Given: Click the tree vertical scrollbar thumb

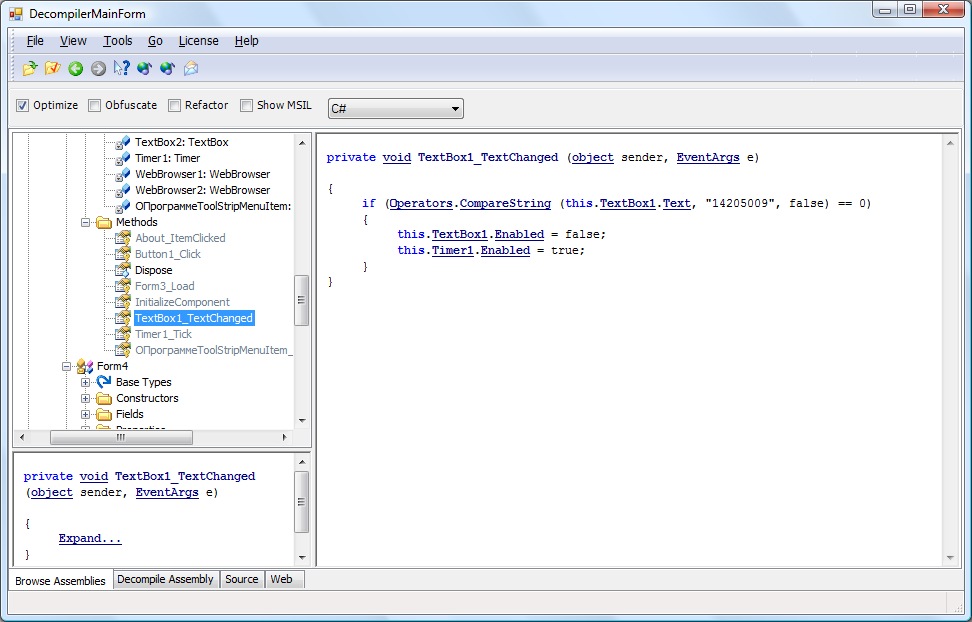Looking at the screenshot, I should point(301,300).
